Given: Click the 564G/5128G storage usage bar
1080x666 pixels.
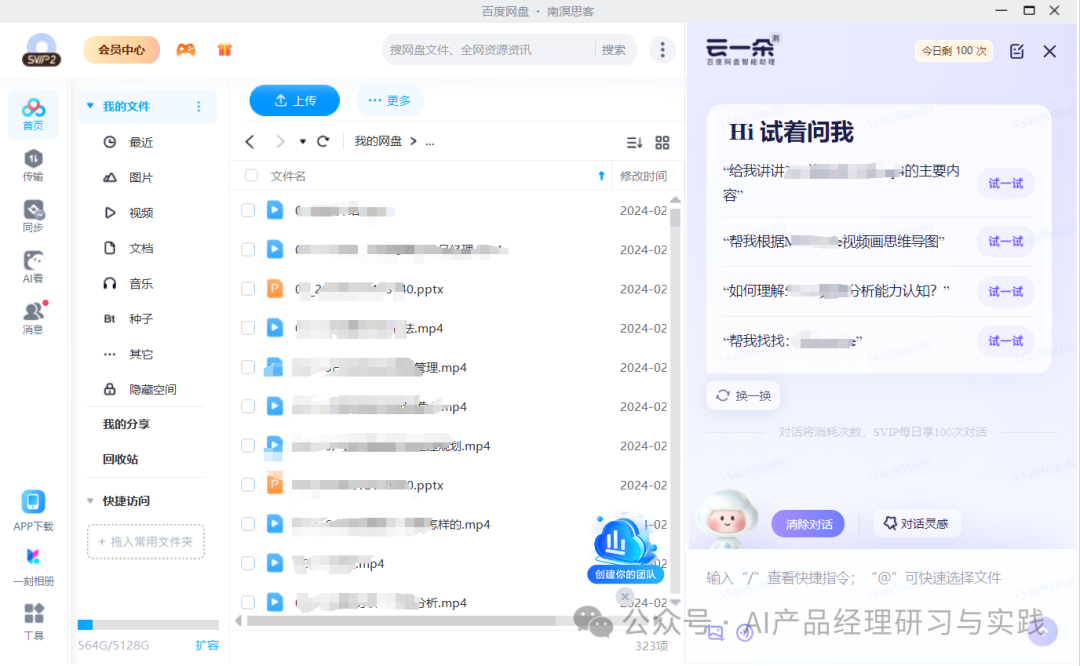Looking at the screenshot, I should (148, 625).
